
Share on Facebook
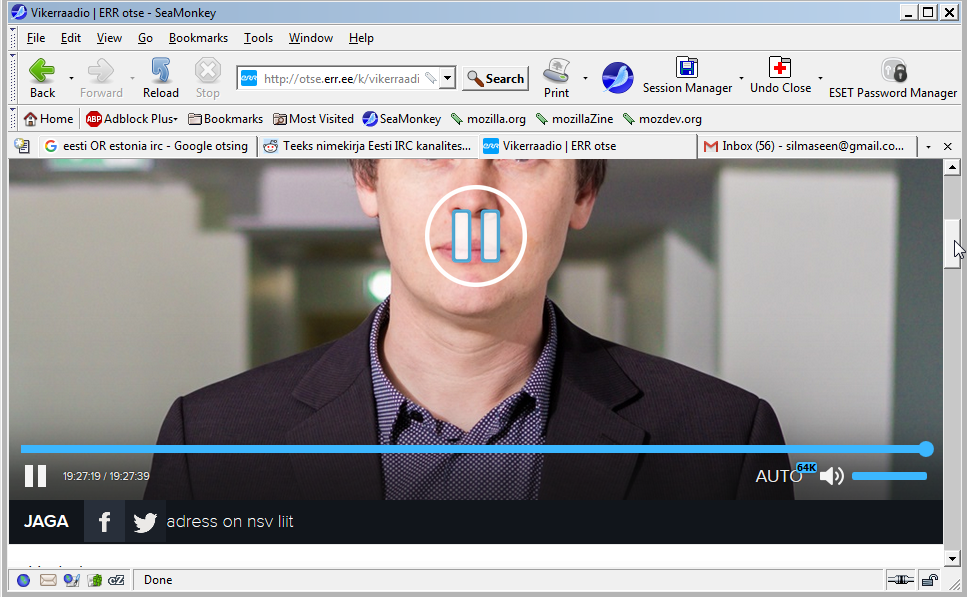click(x=104, y=522)
